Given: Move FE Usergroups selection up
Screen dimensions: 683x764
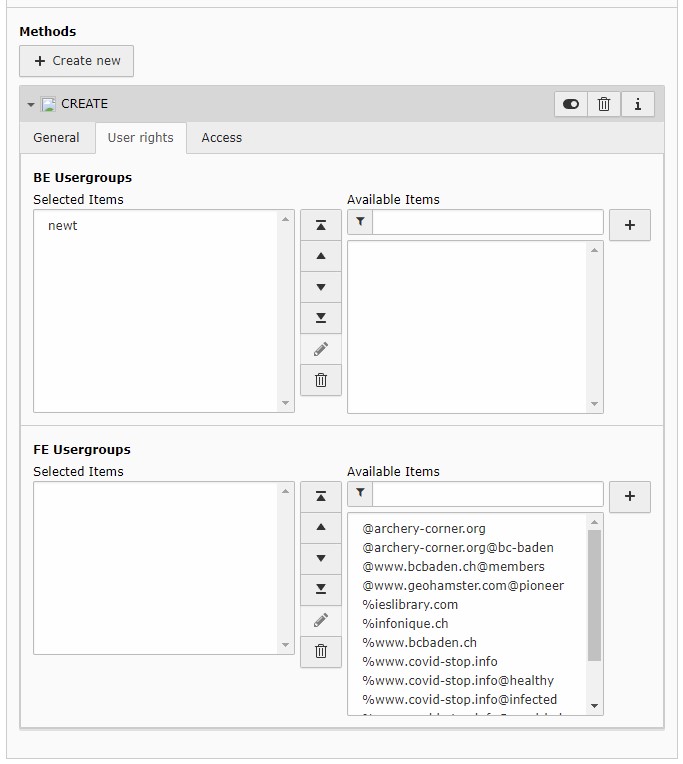Looking at the screenshot, I should 321,527.
